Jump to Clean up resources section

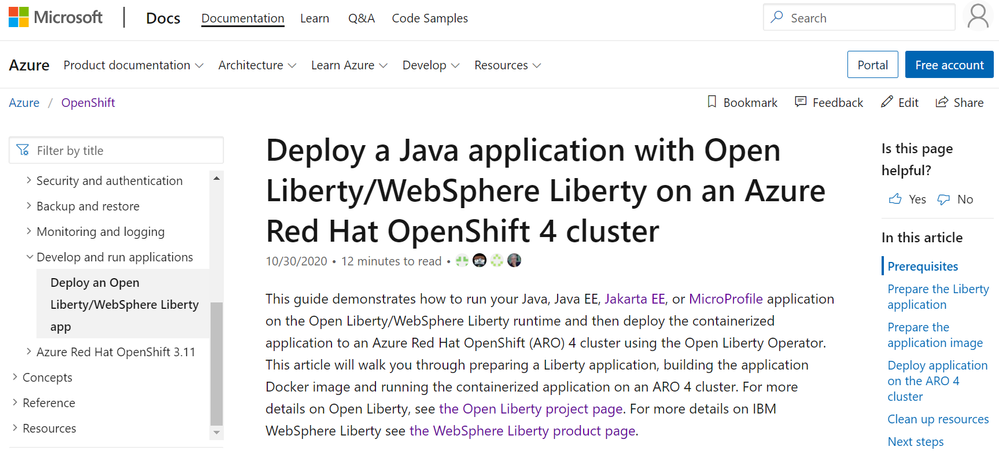click(938, 419)
